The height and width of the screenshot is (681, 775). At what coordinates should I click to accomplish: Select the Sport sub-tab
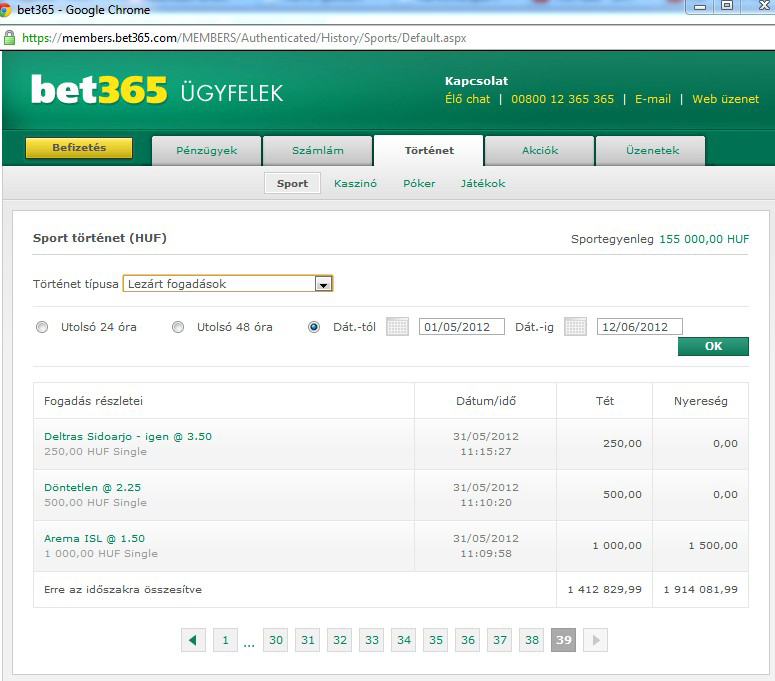click(x=292, y=183)
